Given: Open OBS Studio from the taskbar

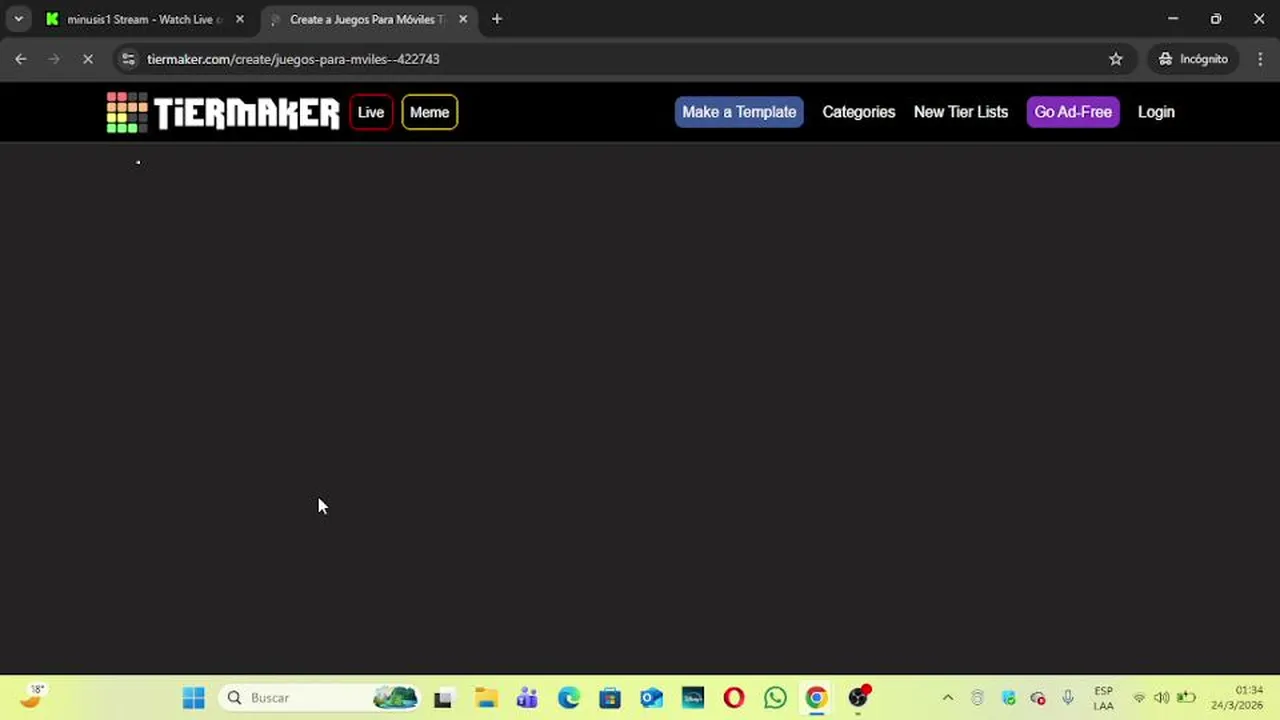Looking at the screenshot, I should (x=859, y=698).
